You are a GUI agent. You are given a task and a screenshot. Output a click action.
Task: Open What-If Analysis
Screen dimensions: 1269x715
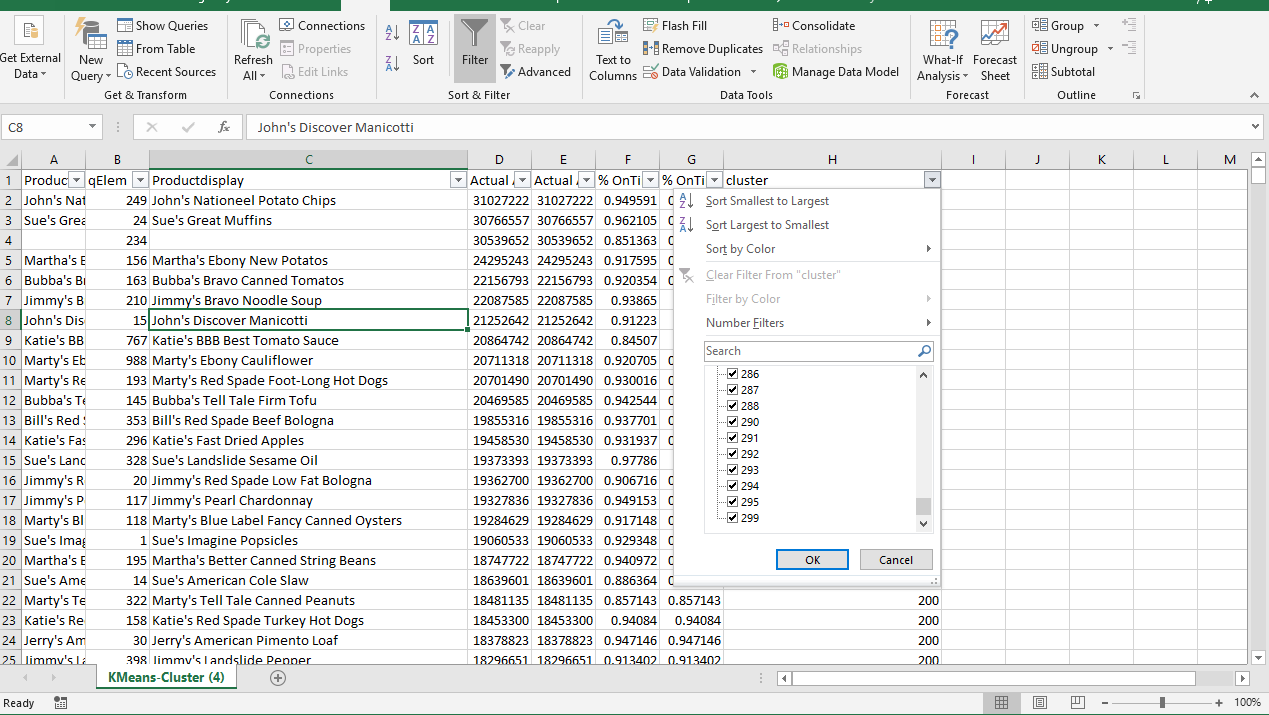[943, 50]
